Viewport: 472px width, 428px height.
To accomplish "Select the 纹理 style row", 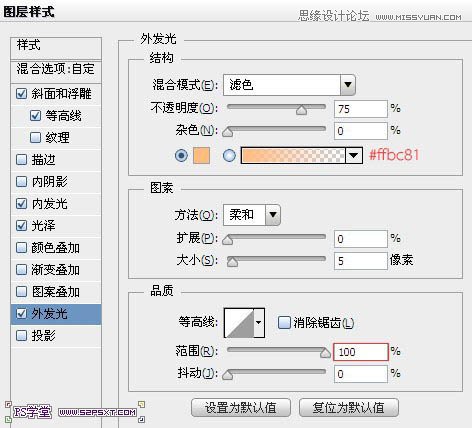I will point(56,138).
